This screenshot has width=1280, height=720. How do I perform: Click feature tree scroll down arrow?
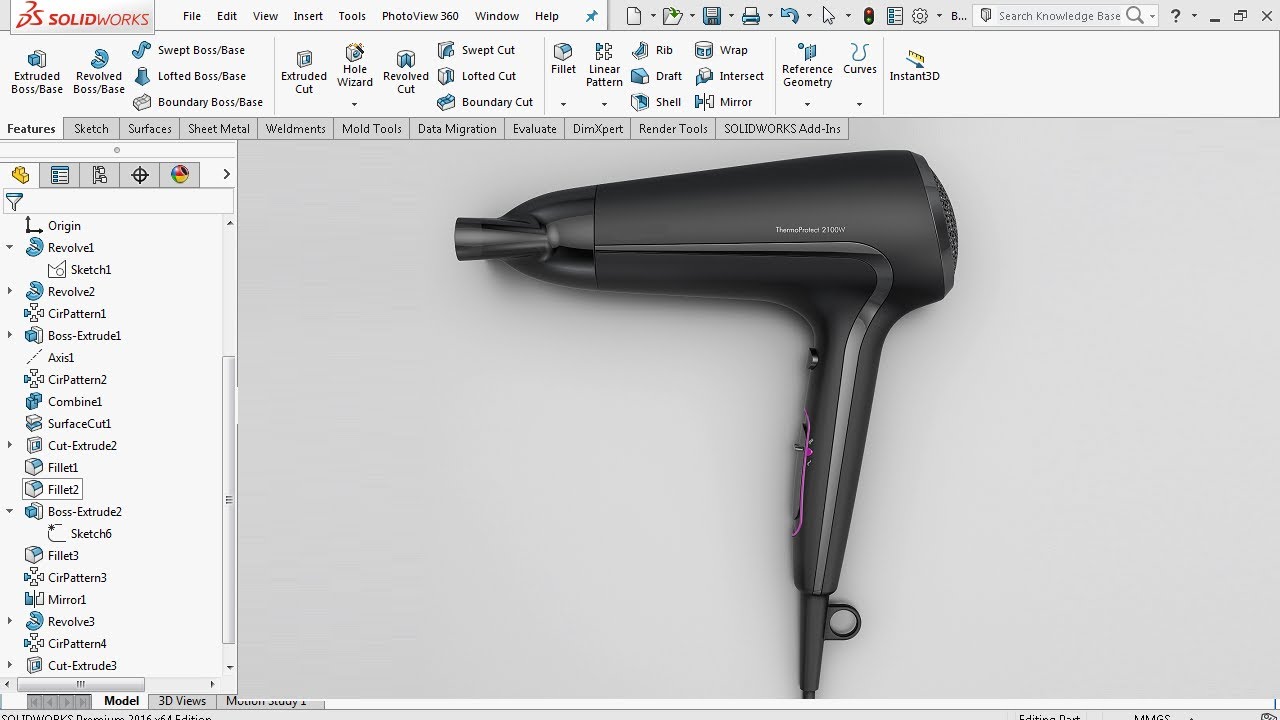coord(230,667)
